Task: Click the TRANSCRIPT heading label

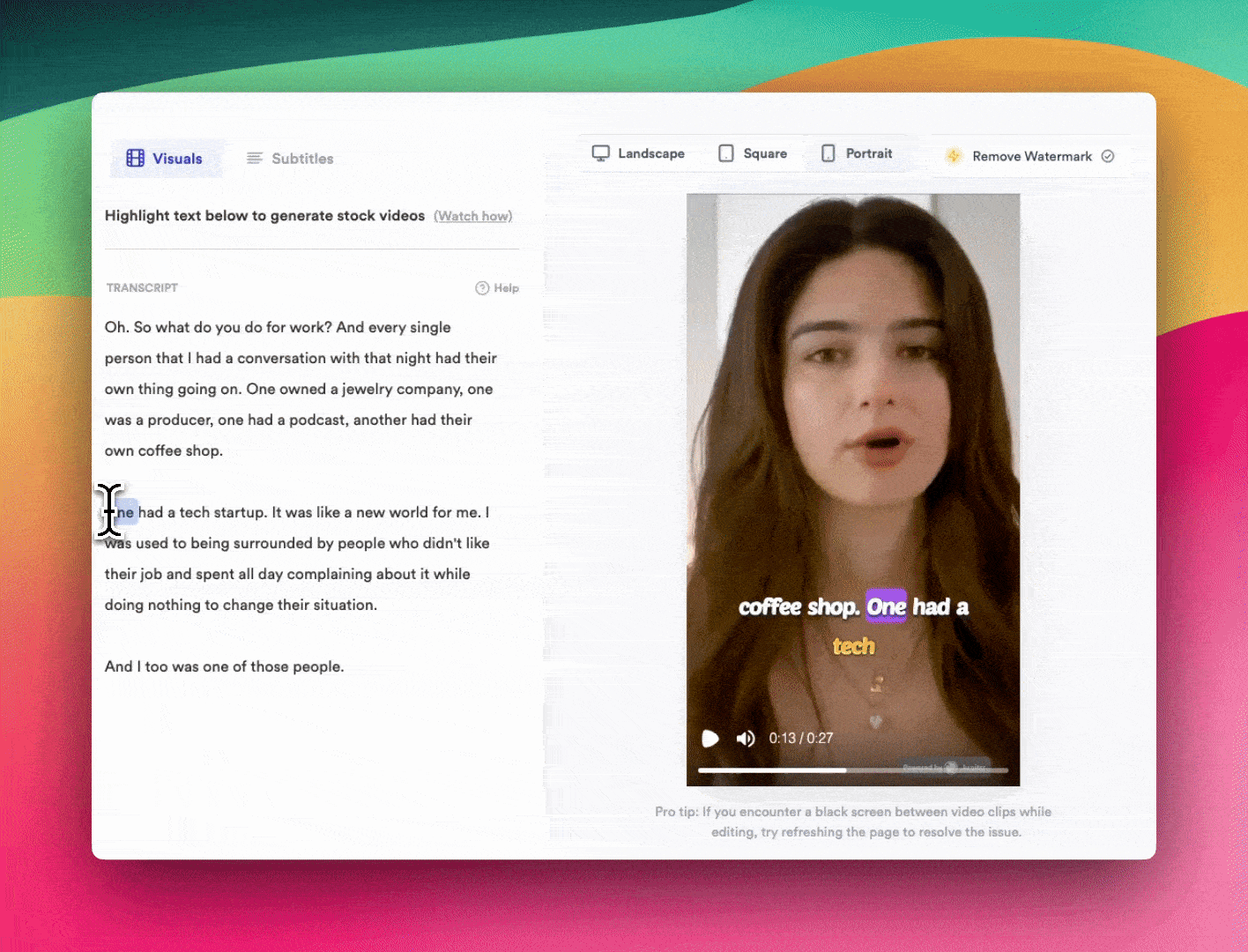Action: point(142,288)
